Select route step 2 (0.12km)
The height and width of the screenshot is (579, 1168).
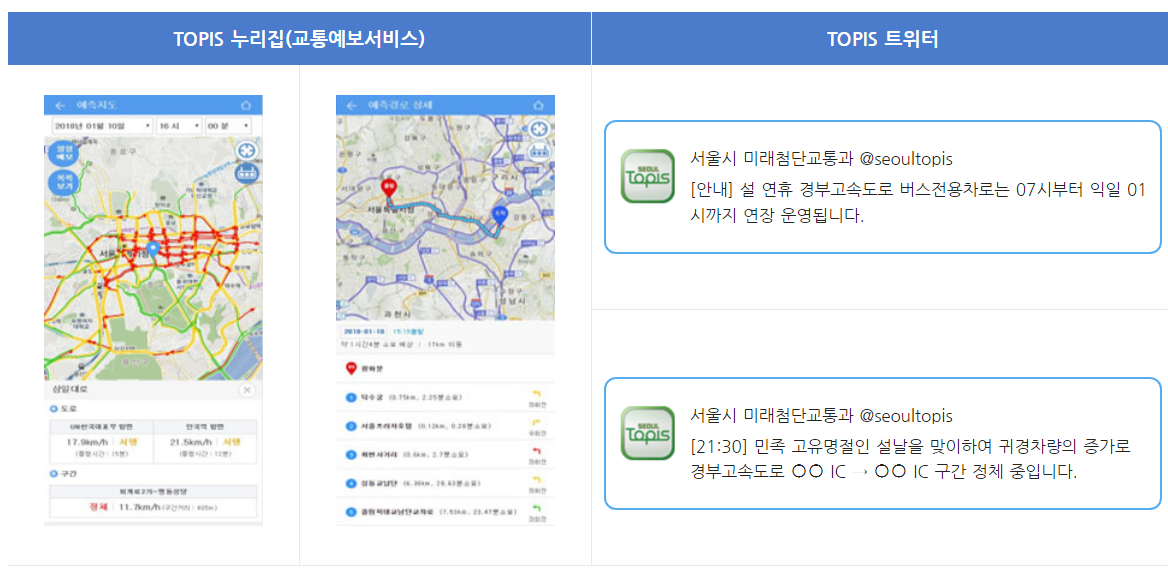tap(445, 426)
